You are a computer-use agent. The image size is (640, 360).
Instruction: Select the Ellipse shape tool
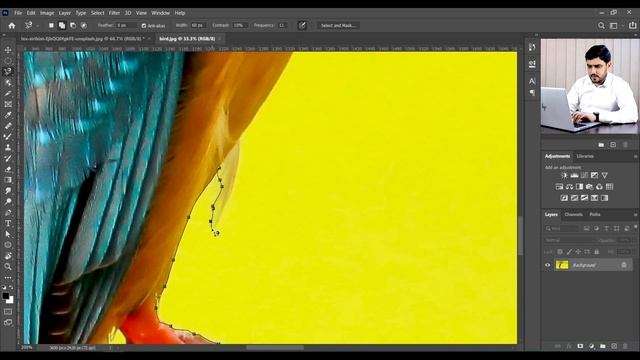(x=8, y=245)
